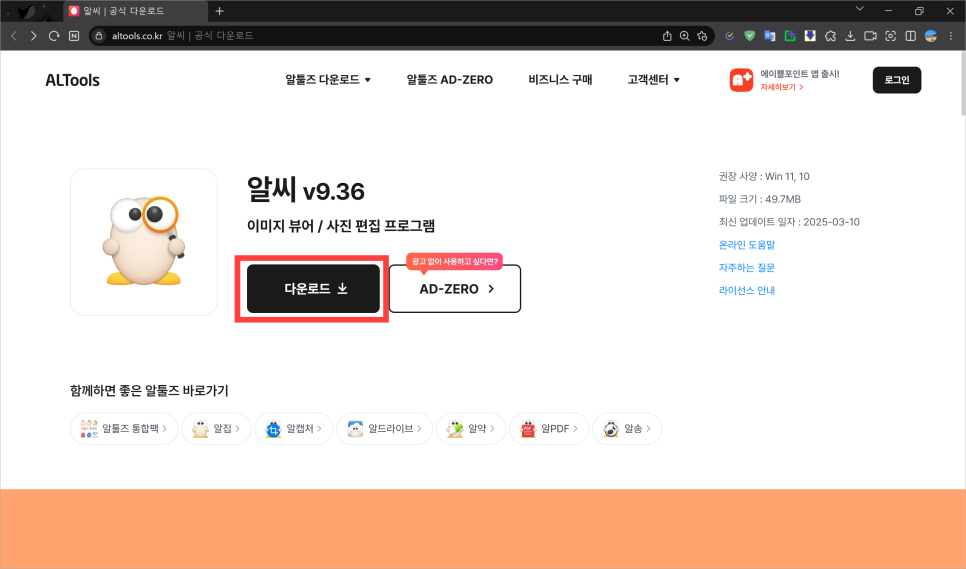
Task: Reload the page
Action: tap(54, 36)
